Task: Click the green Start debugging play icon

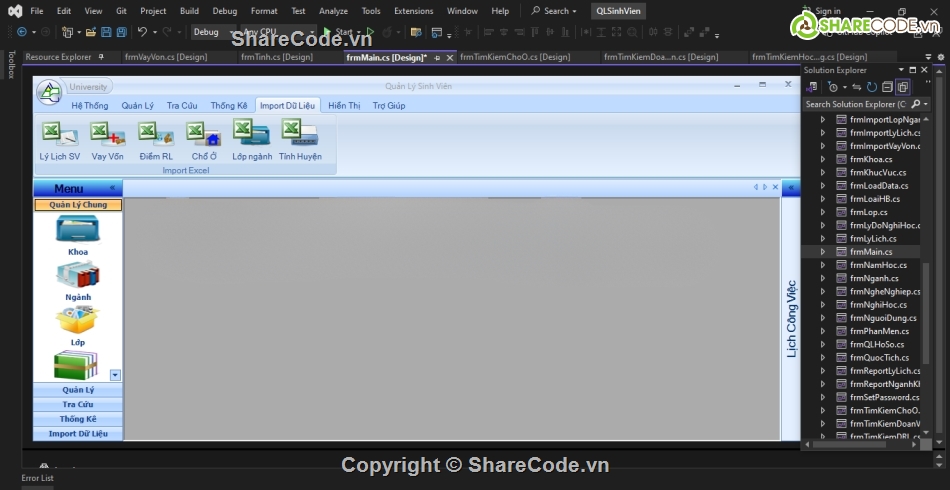Action: click(327, 32)
